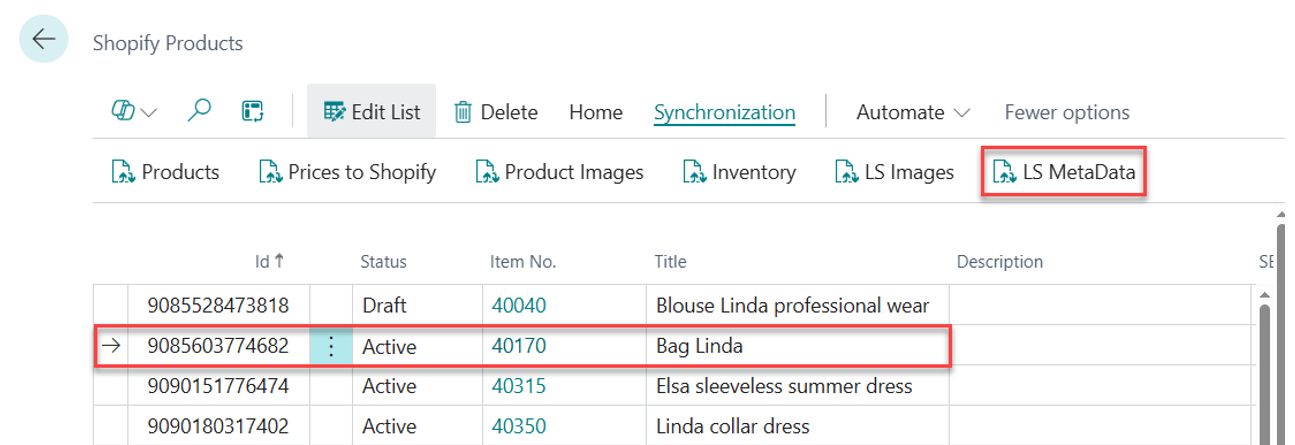Expand the Copilot dropdown chevron
The height and width of the screenshot is (445, 1295).
150,113
